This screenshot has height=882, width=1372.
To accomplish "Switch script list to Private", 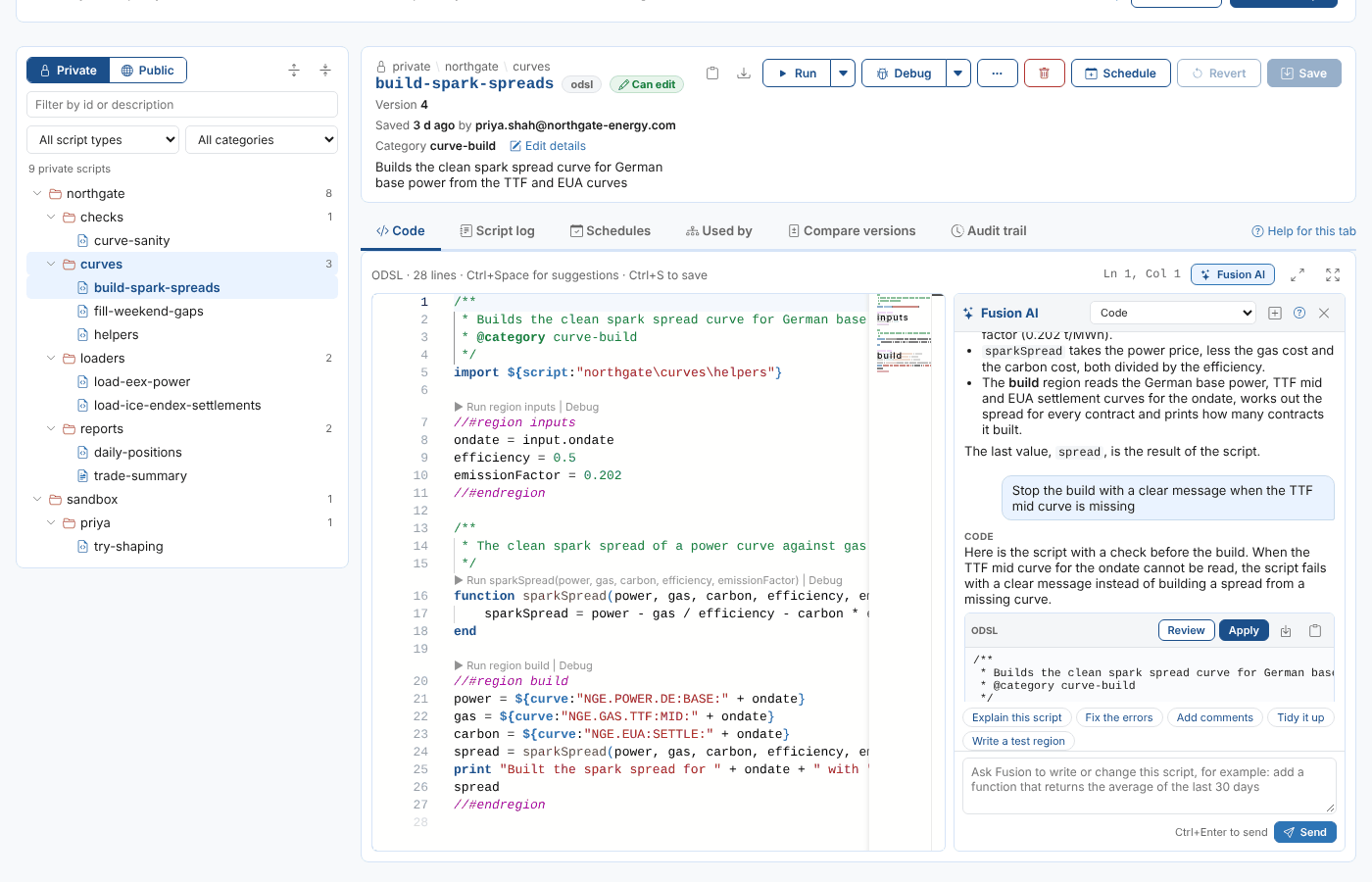I will pyautogui.click(x=69, y=71).
